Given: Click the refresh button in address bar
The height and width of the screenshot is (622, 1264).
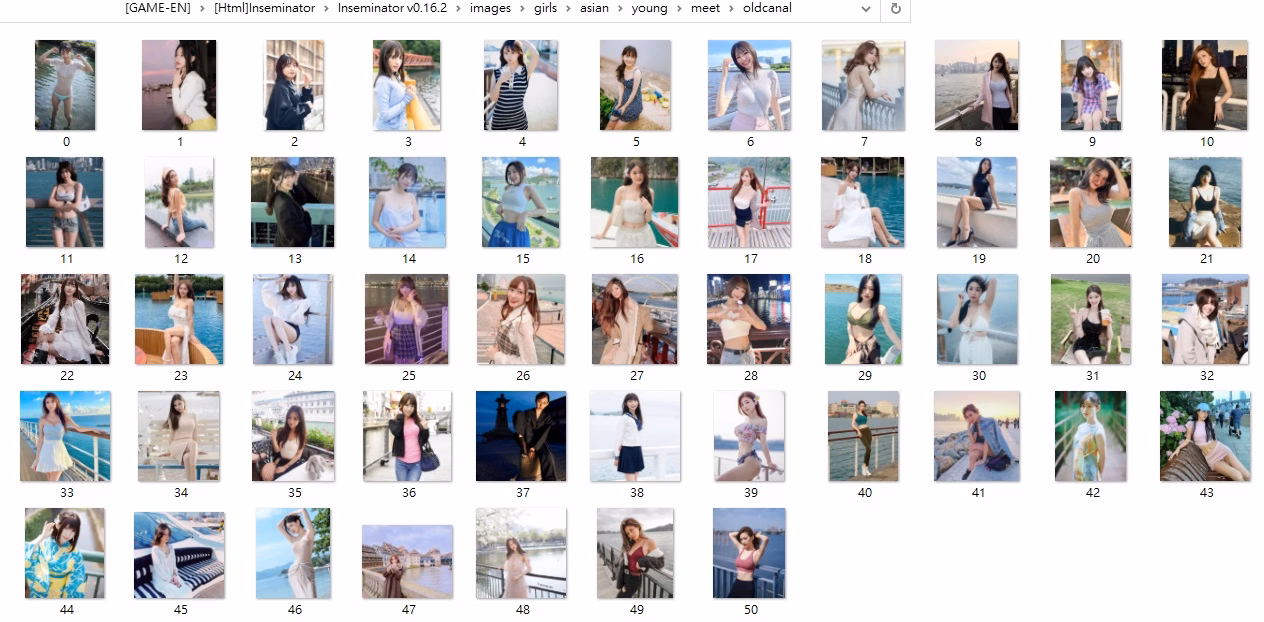Looking at the screenshot, I should (x=895, y=9).
